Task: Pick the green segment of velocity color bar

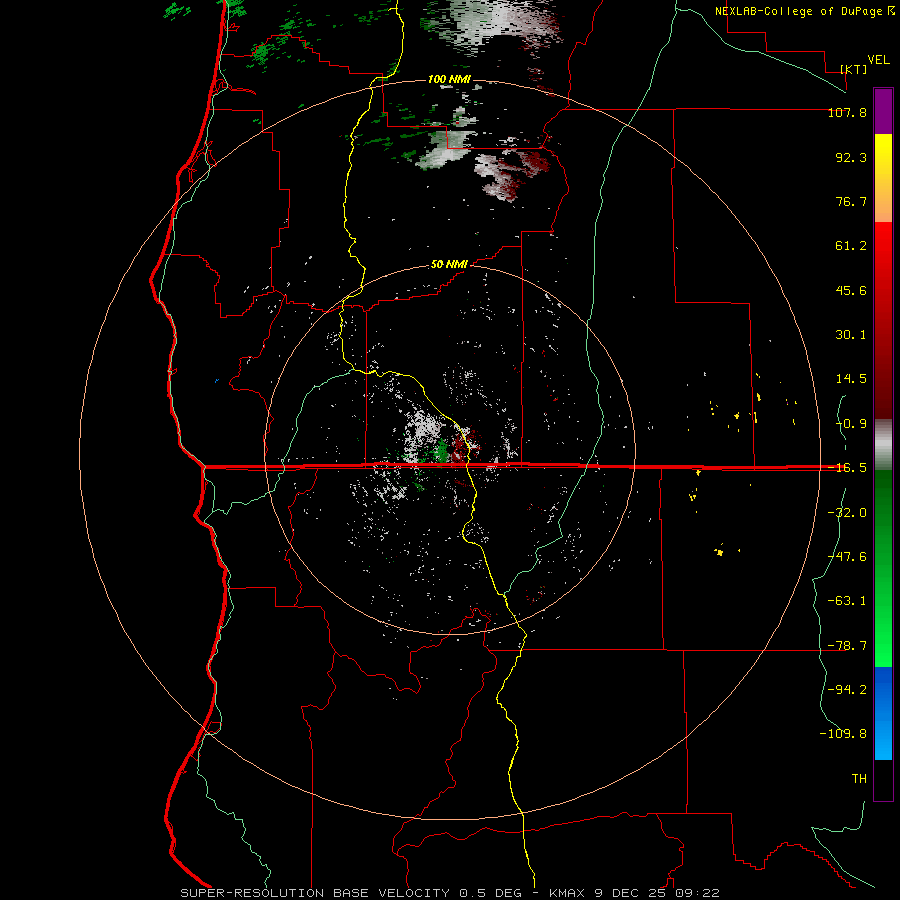Action: pyautogui.click(x=883, y=568)
